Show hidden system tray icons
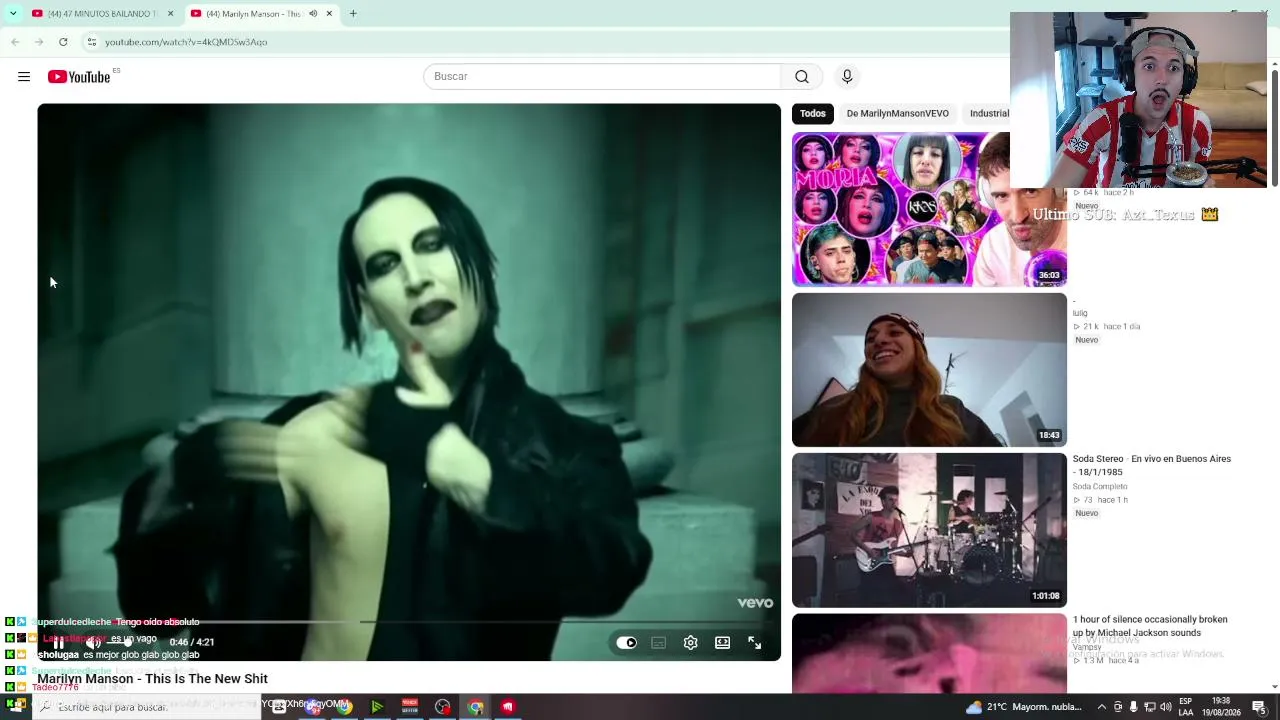The image size is (1280, 720). [x=1102, y=707]
